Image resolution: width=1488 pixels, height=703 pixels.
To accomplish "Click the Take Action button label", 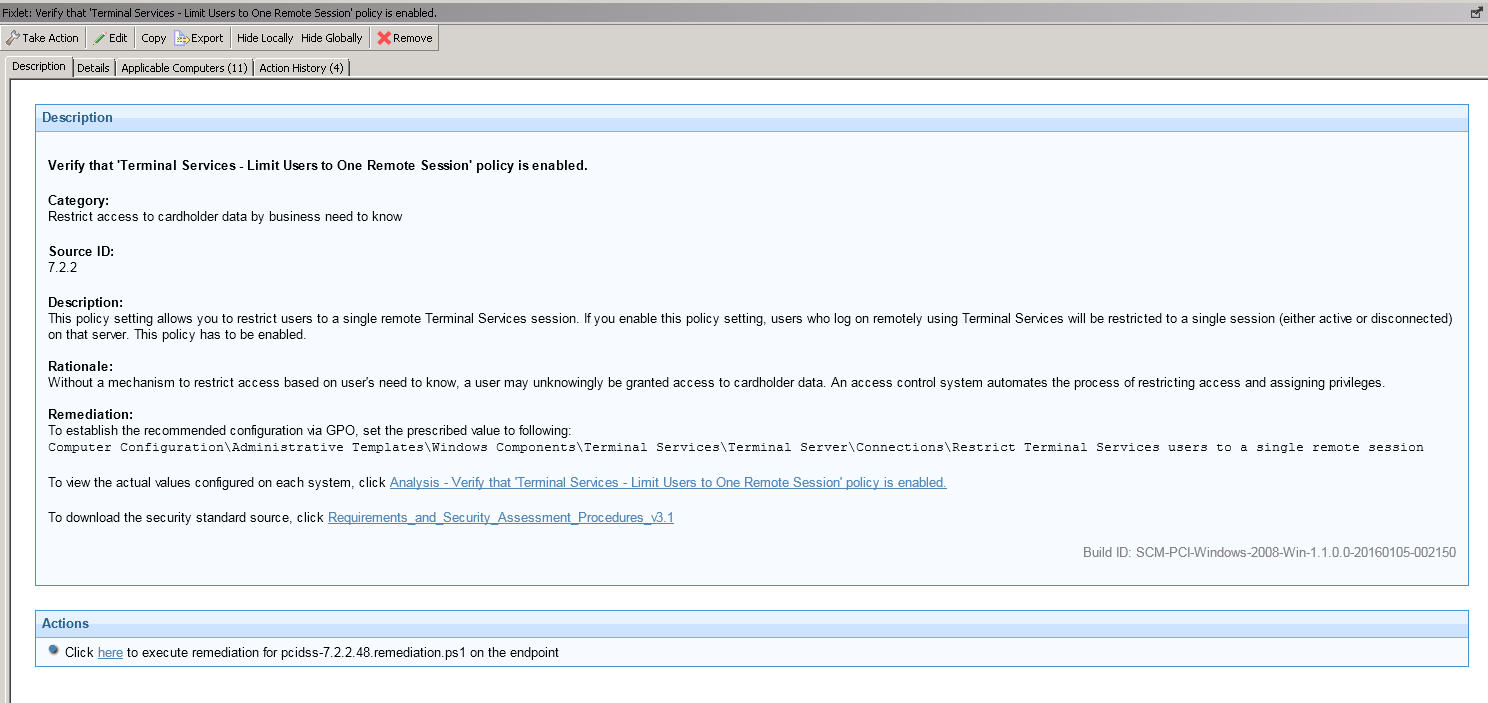I will point(49,37).
